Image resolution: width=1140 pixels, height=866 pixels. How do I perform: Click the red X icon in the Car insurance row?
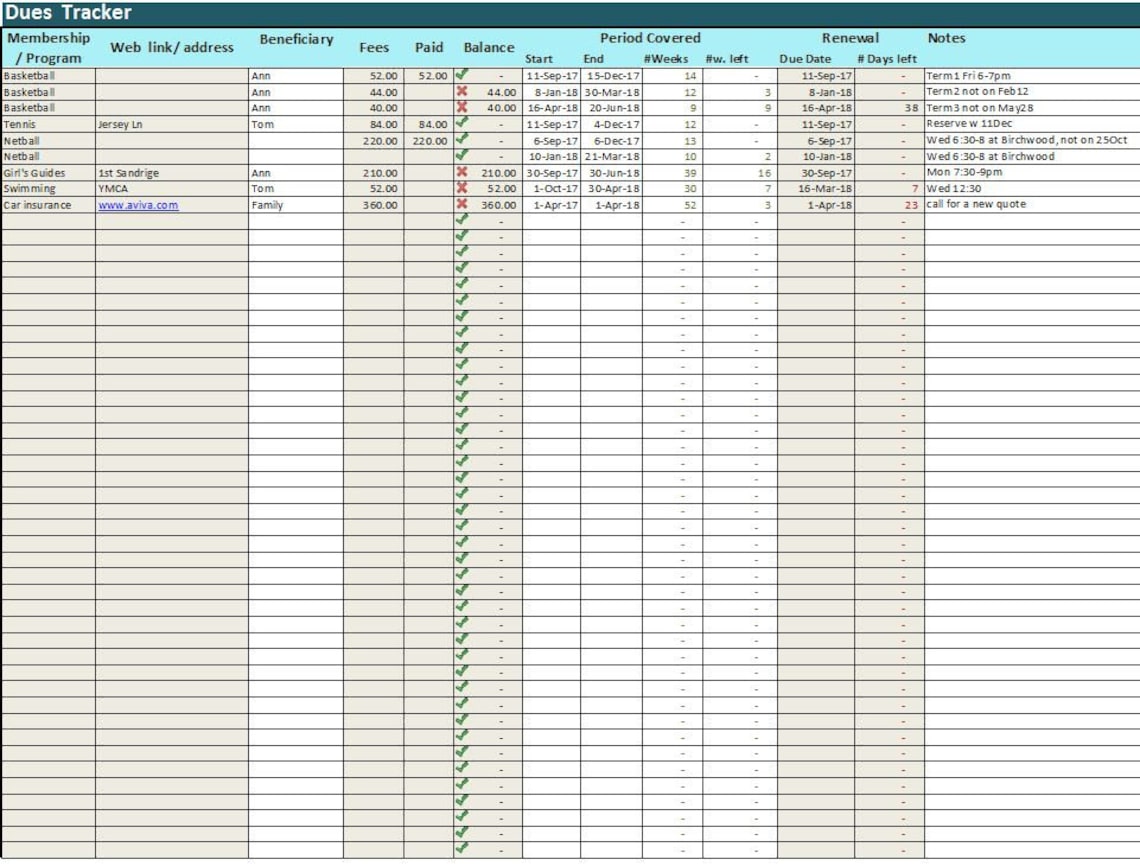pyautogui.click(x=462, y=204)
